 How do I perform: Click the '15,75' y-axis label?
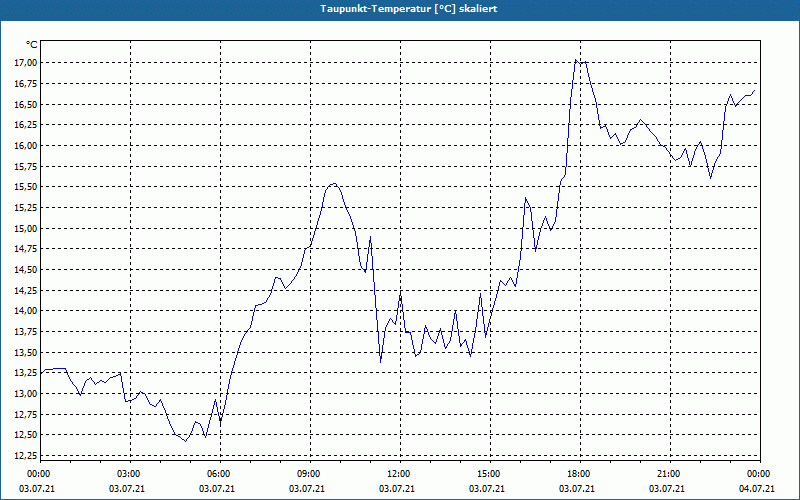coord(28,166)
